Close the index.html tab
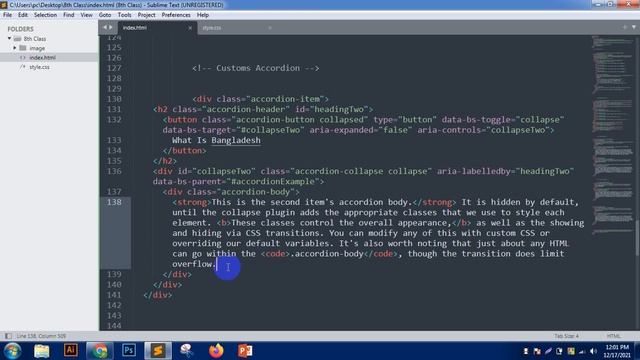The width and height of the screenshot is (640, 360). (190, 28)
